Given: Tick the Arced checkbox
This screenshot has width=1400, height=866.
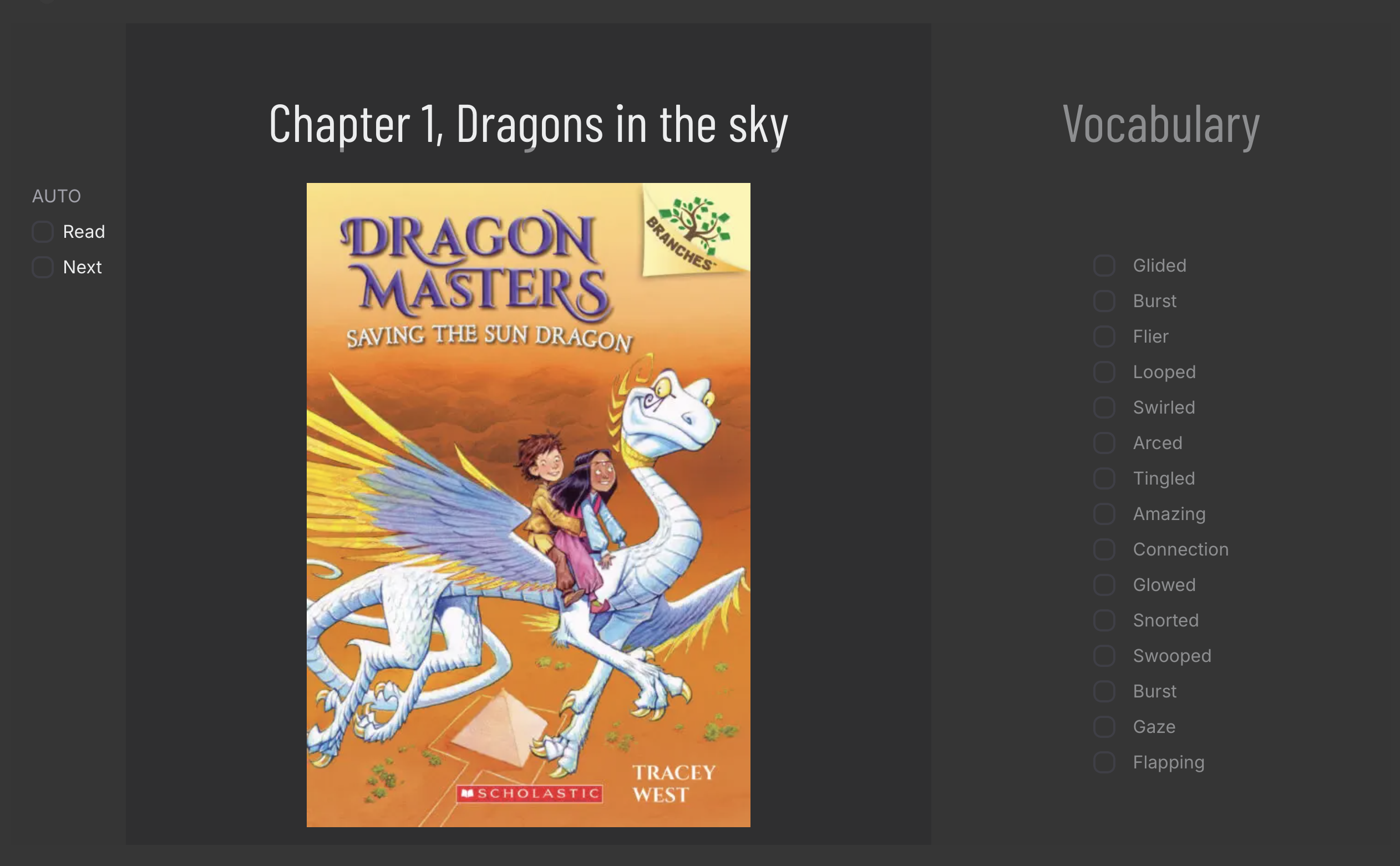Looking at the screenshot, I should click(x=1104, y=444).
